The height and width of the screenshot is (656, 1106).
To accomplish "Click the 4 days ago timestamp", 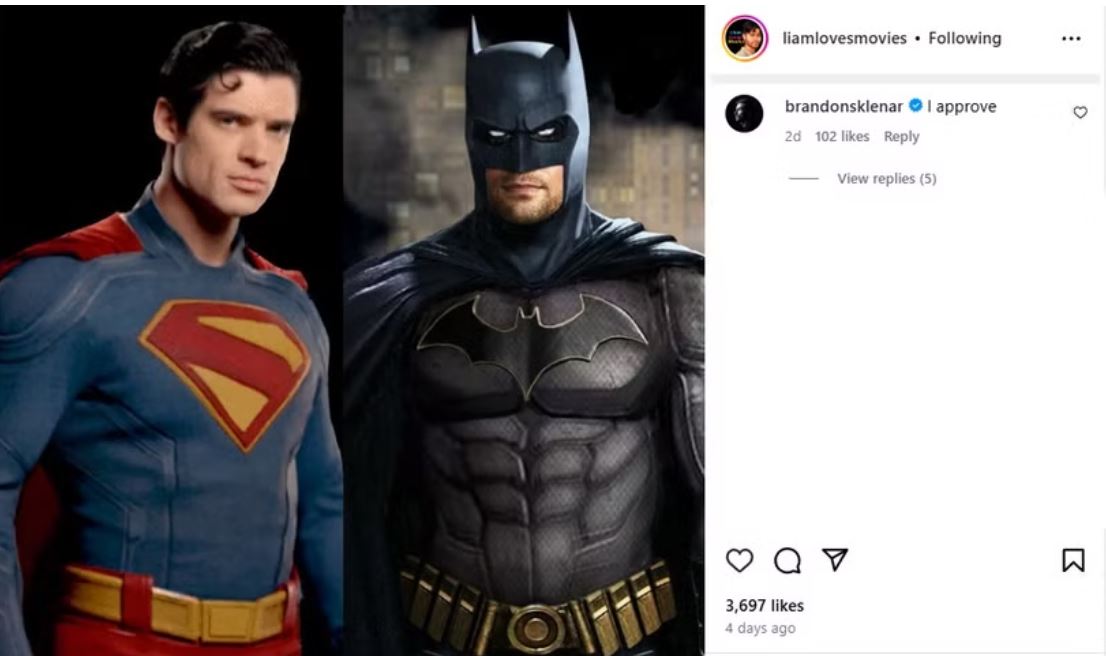I will [x=760, y=628].
